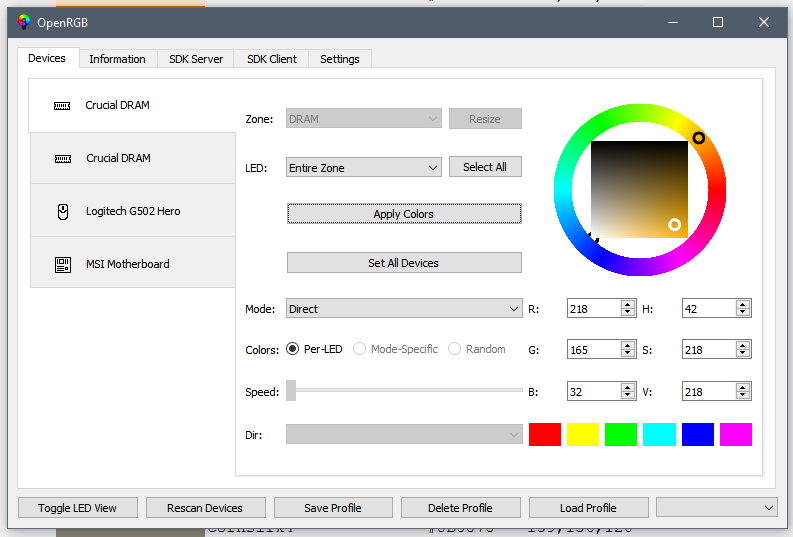793x537 pixels.
Task: Expand the Mode dropdown showing Direct
Action: (404, 308)
